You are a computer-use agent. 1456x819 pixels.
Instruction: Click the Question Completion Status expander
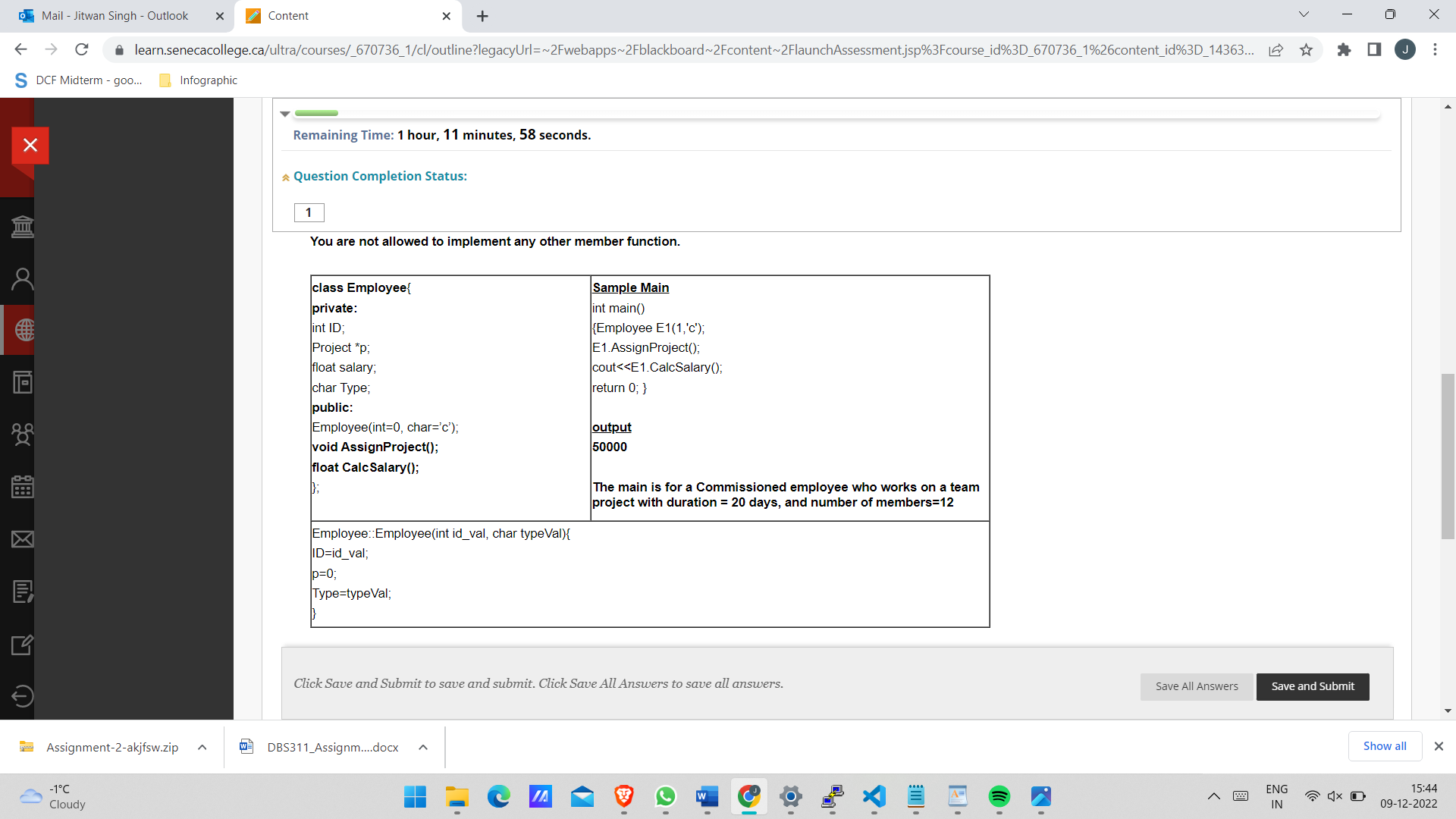pos(285,176)
